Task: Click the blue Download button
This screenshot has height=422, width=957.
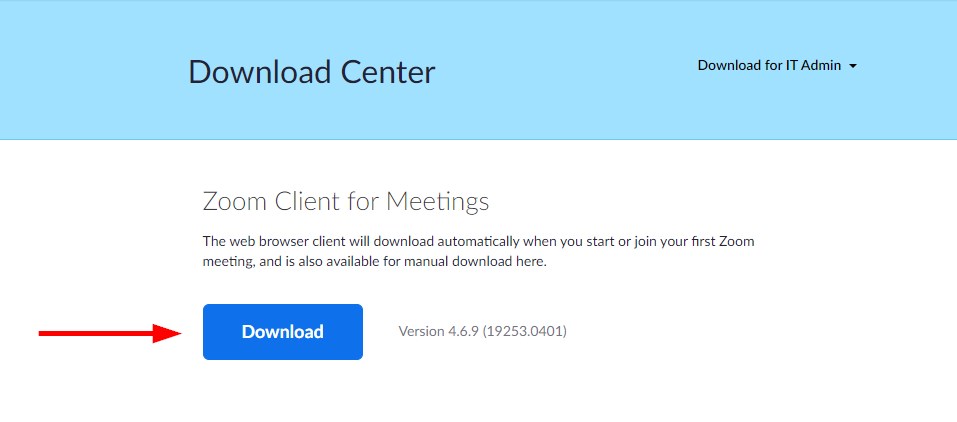Action: pos(283,332)
